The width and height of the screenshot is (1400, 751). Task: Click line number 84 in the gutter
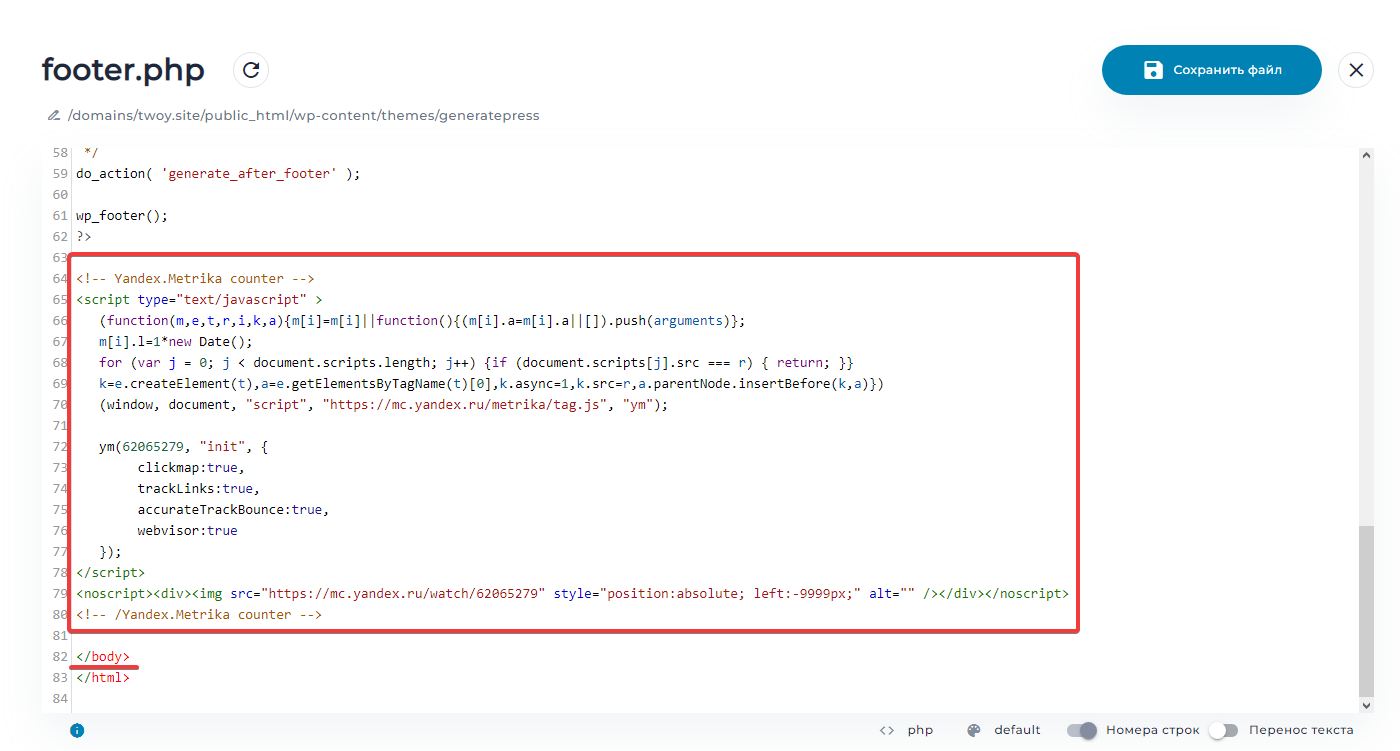click(60, 698)
